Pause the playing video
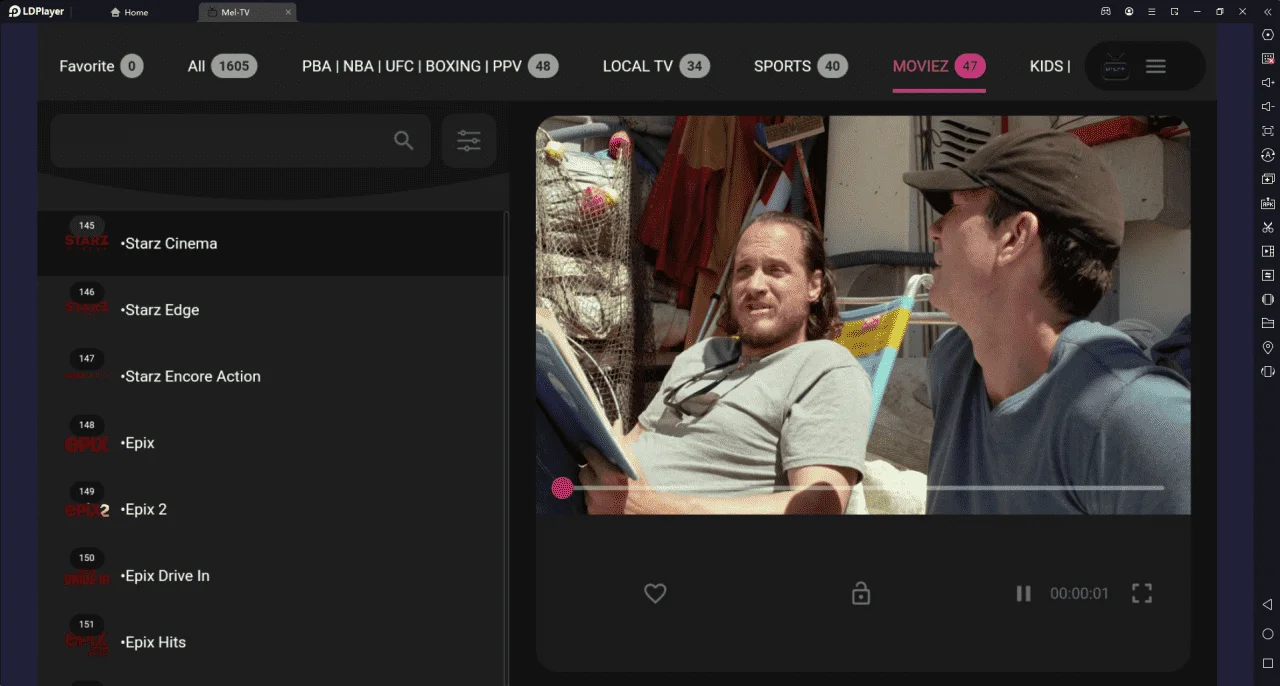This screenshot has width=1280, height=686. pyautogui.click(x=1023, y=594)
